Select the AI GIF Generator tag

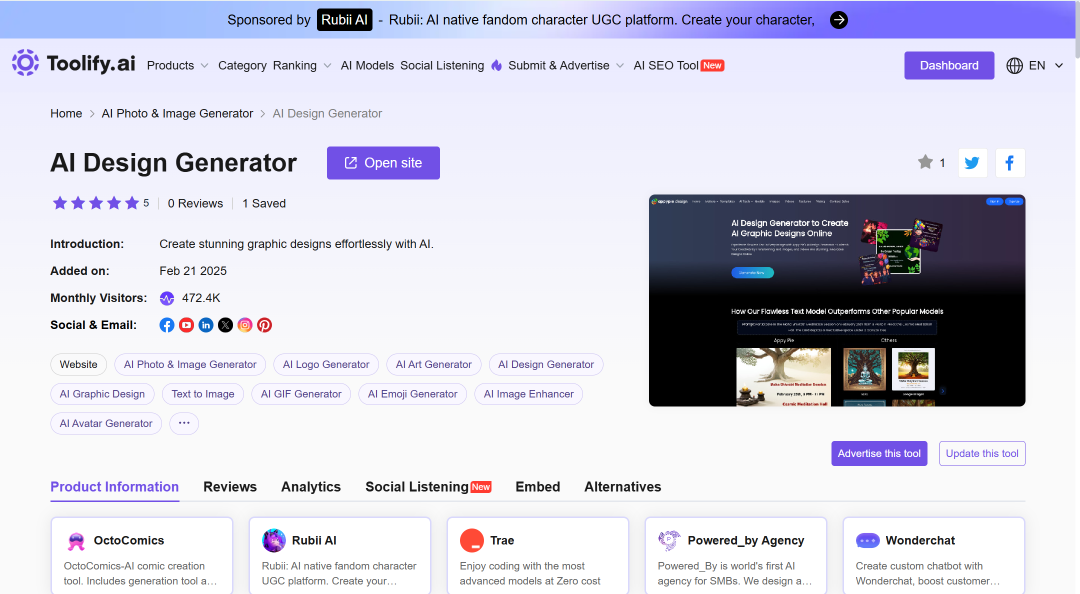pyautogui.click(x=301, y=394)
